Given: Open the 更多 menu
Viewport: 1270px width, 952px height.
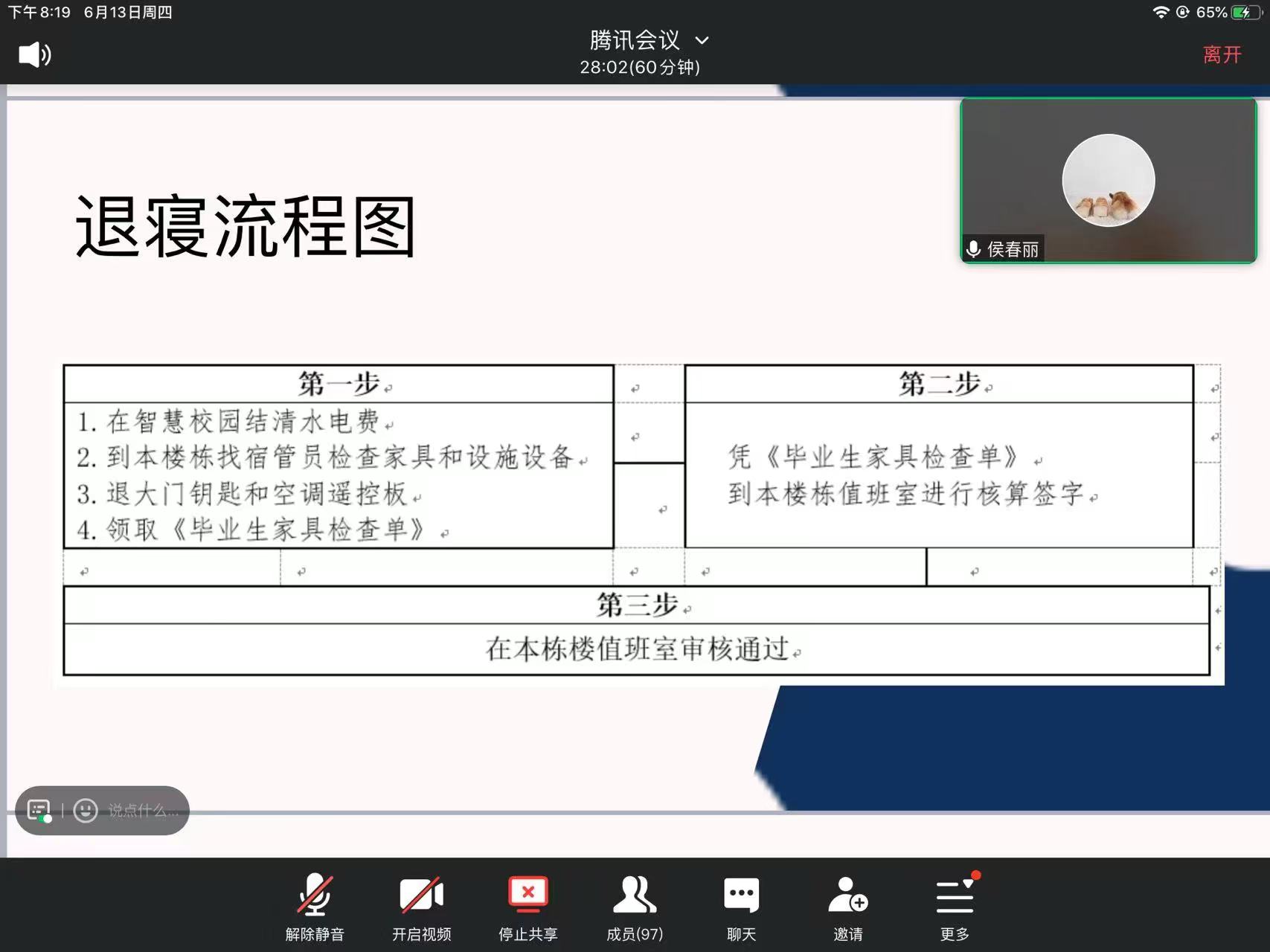Looking at the screenshot, I should [x=955, y=907].
